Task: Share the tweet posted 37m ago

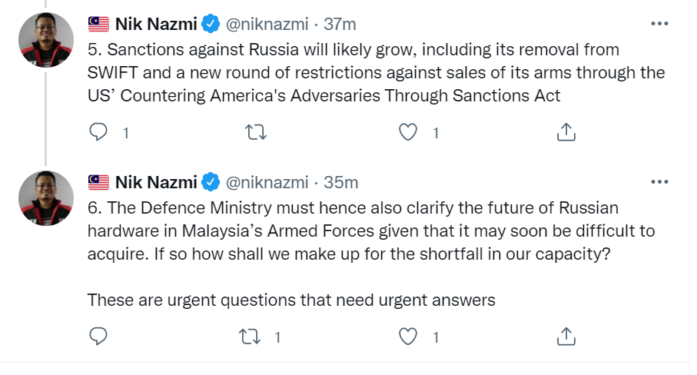Action: 566,132
